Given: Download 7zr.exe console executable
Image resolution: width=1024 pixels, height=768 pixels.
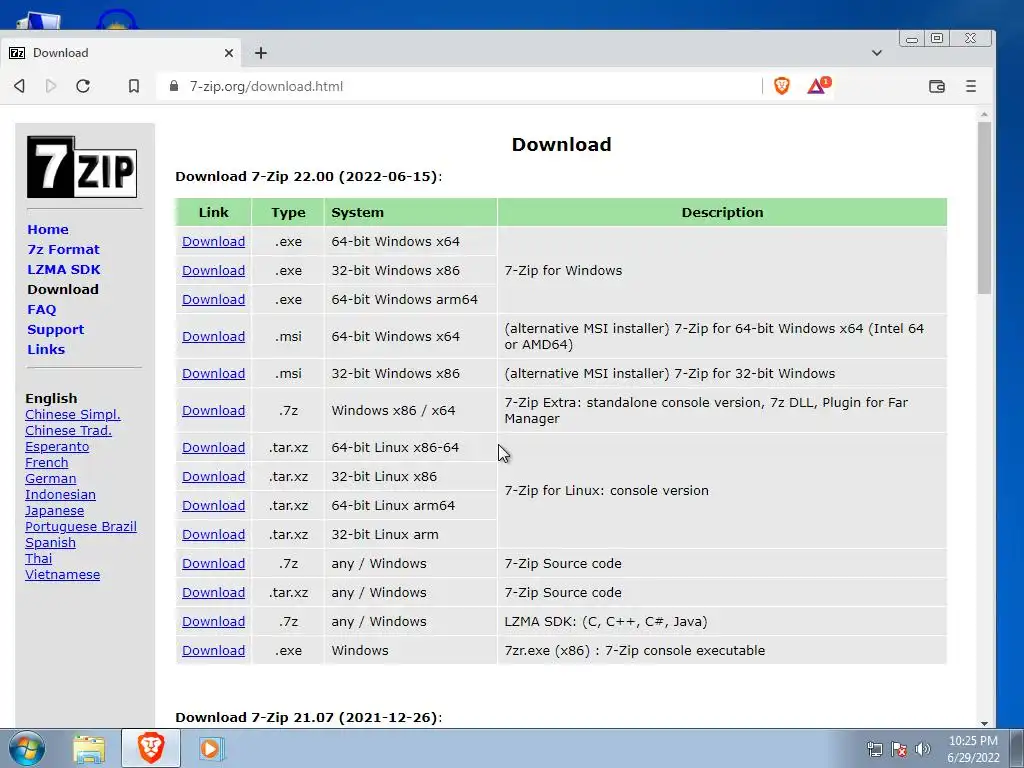Looking at the screenshot, I should click(214, 650).
